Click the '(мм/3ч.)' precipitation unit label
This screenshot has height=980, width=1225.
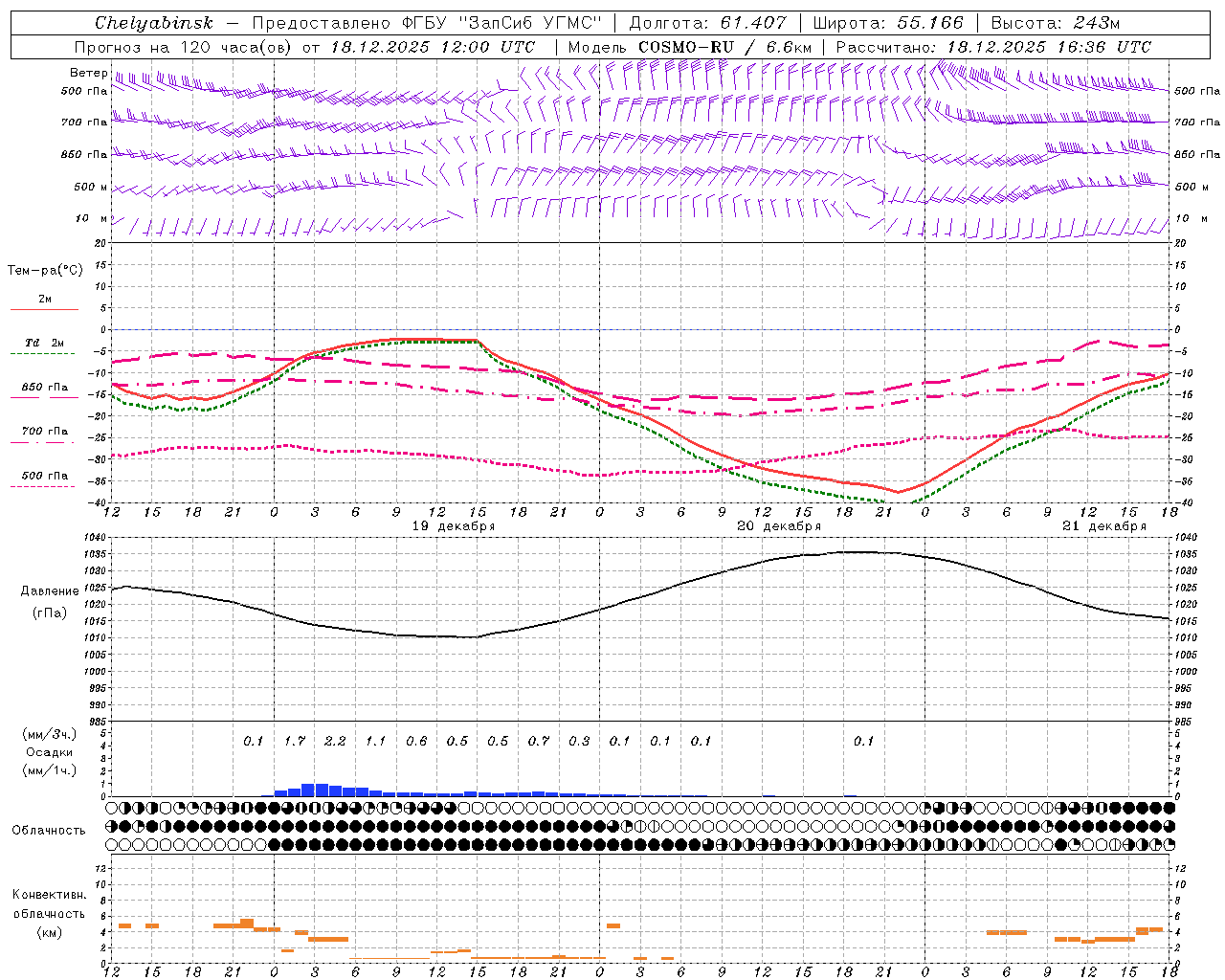tap(50, 734)
